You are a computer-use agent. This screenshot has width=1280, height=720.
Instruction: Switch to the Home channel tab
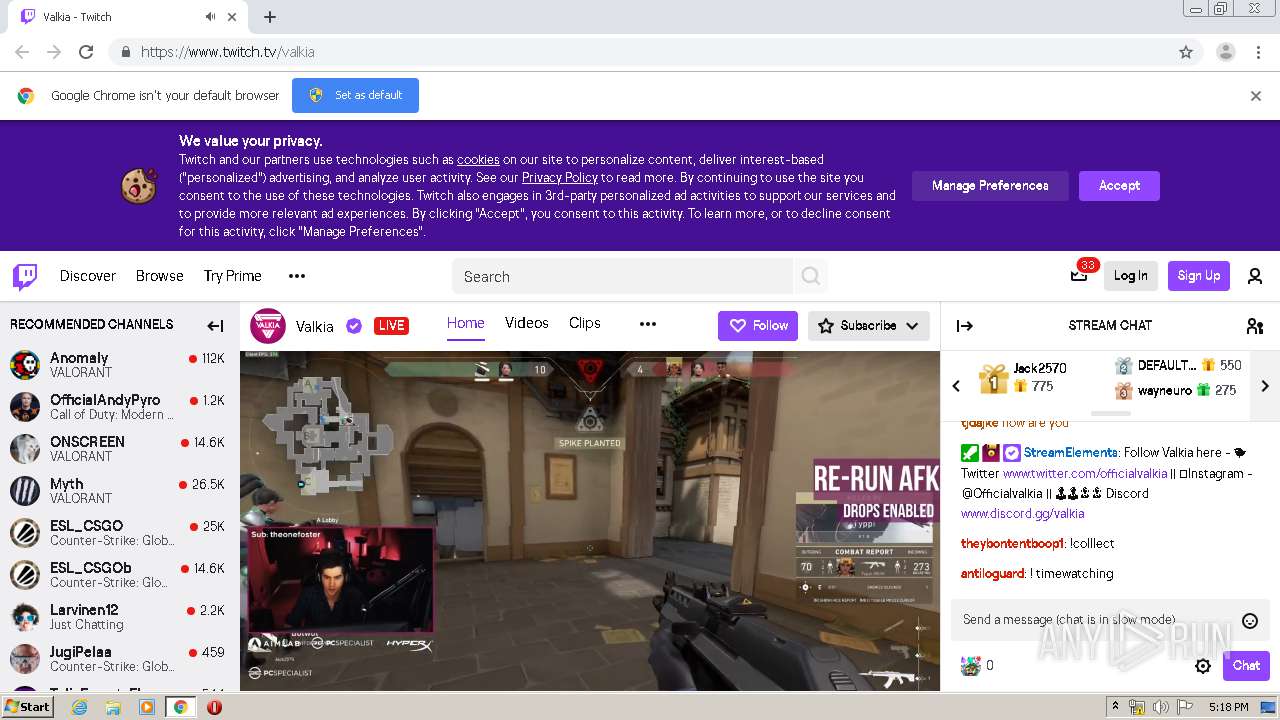pos(466,323)
